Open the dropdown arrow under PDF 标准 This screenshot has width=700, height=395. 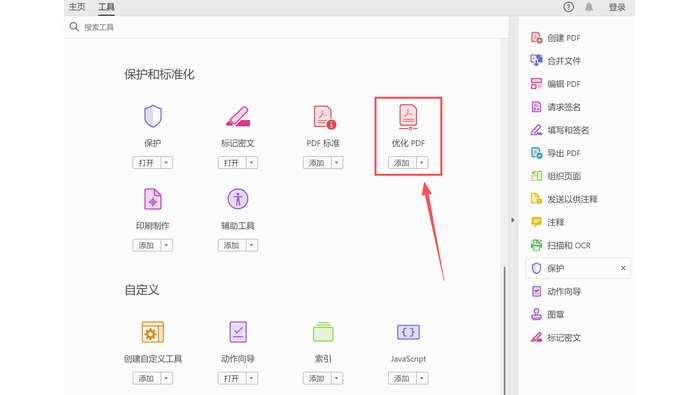click(337, 162)
